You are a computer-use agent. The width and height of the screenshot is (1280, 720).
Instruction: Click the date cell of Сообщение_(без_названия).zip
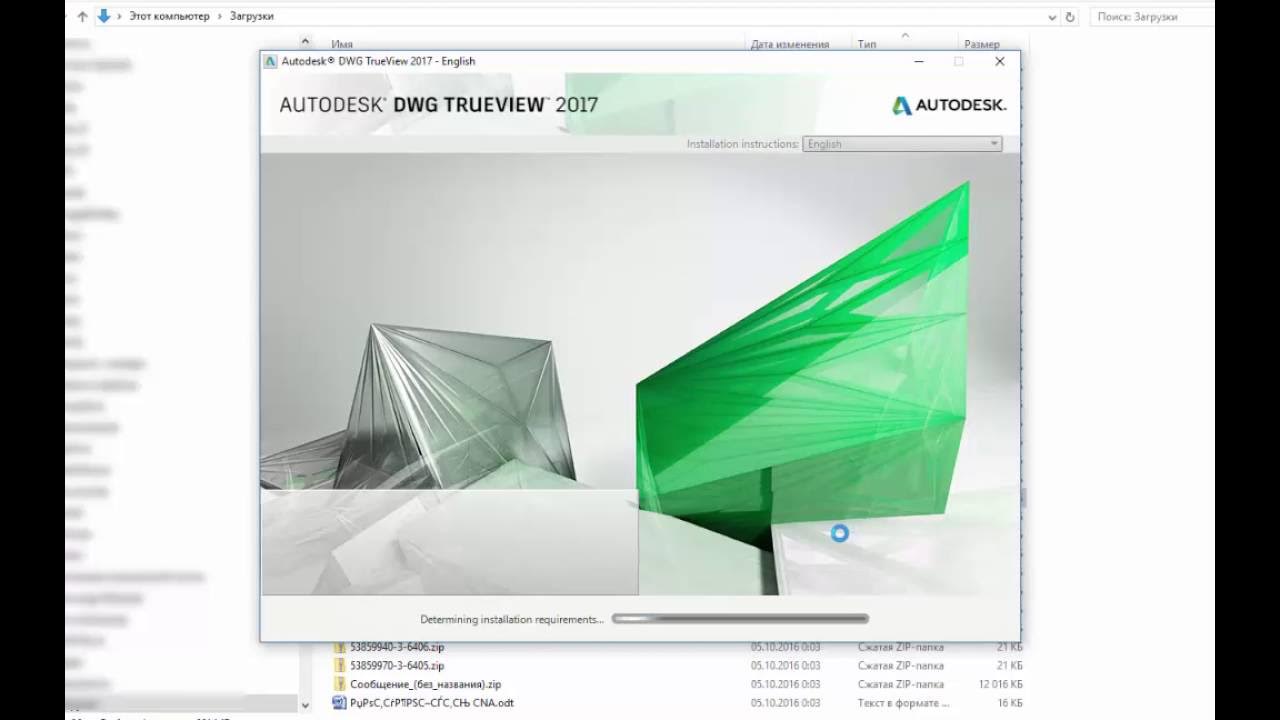coord(785,684)
